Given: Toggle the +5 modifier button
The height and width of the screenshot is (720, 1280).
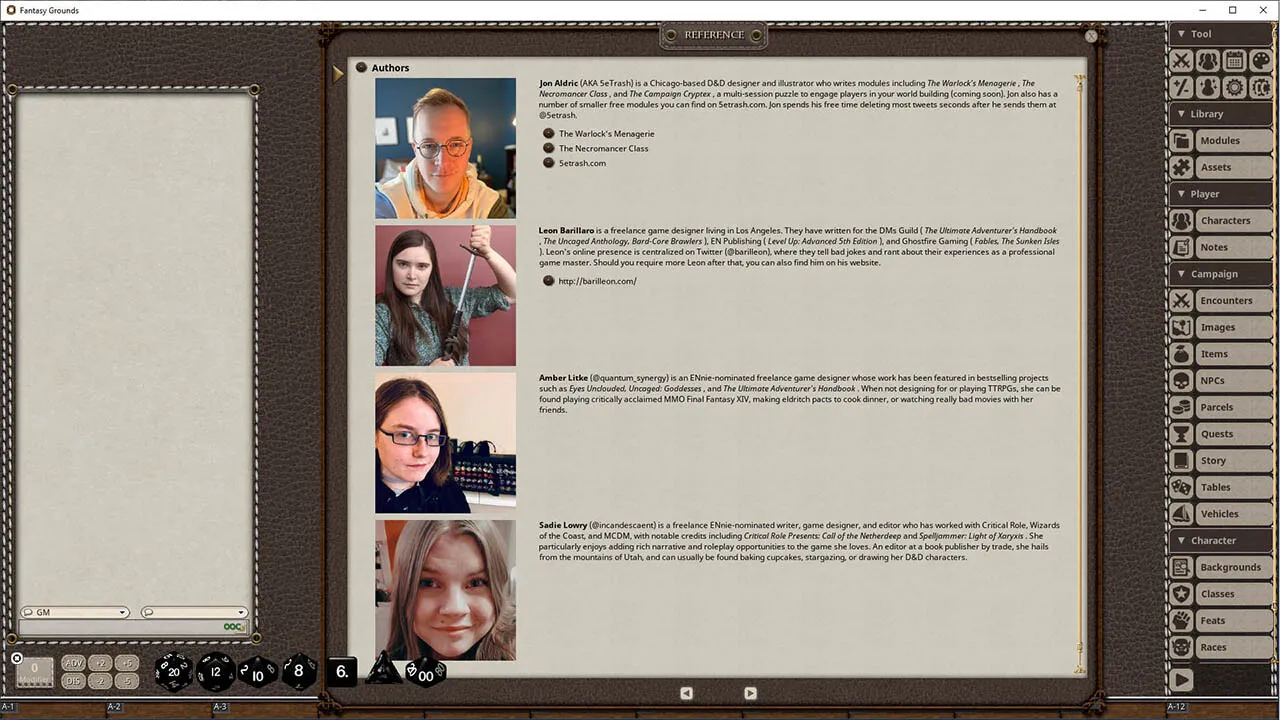Looking at the screenshot, I should (126, 663).
